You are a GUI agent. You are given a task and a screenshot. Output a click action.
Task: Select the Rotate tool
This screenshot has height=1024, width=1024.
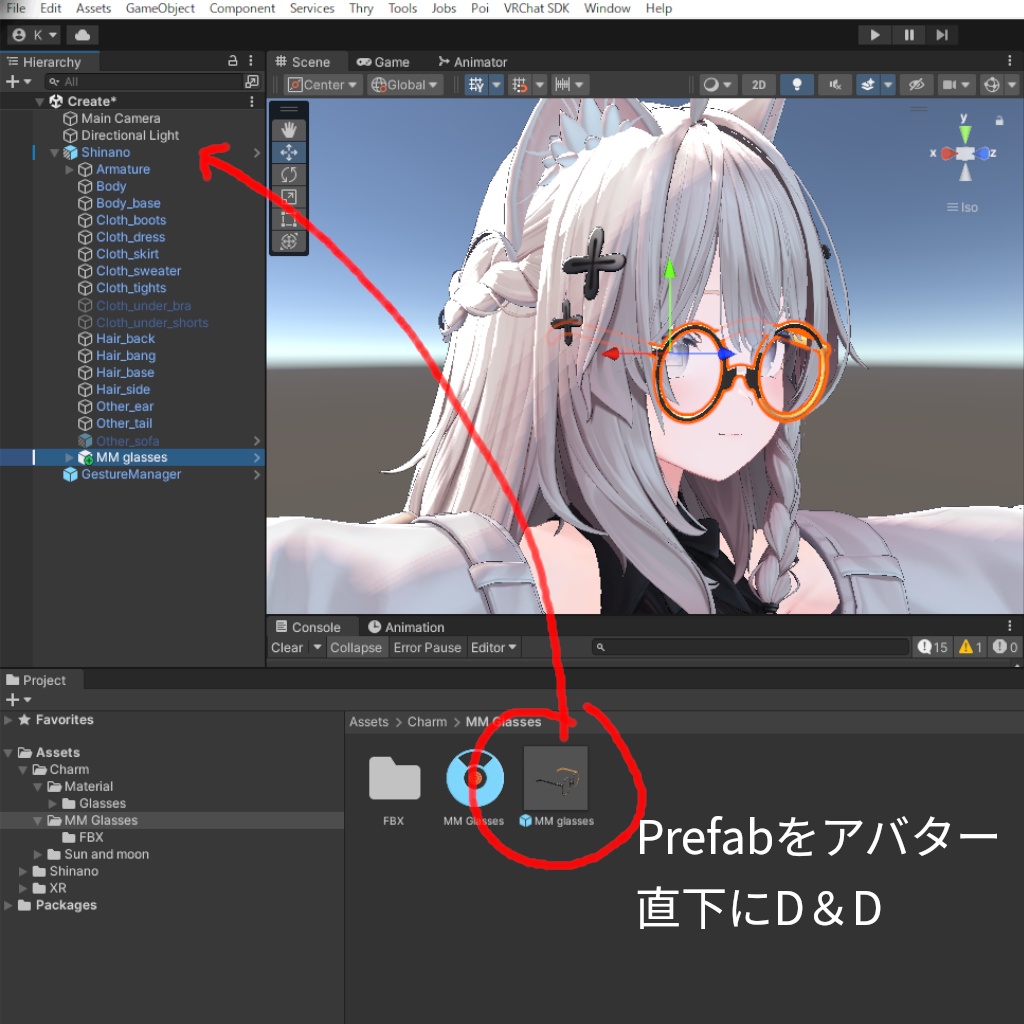click(288, 173)
